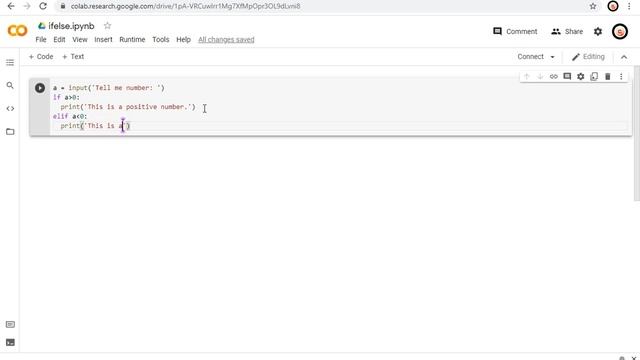This screenshot has width=640, height=360.
Task: Delete the cell with trash icon
Action: point(607,76)
